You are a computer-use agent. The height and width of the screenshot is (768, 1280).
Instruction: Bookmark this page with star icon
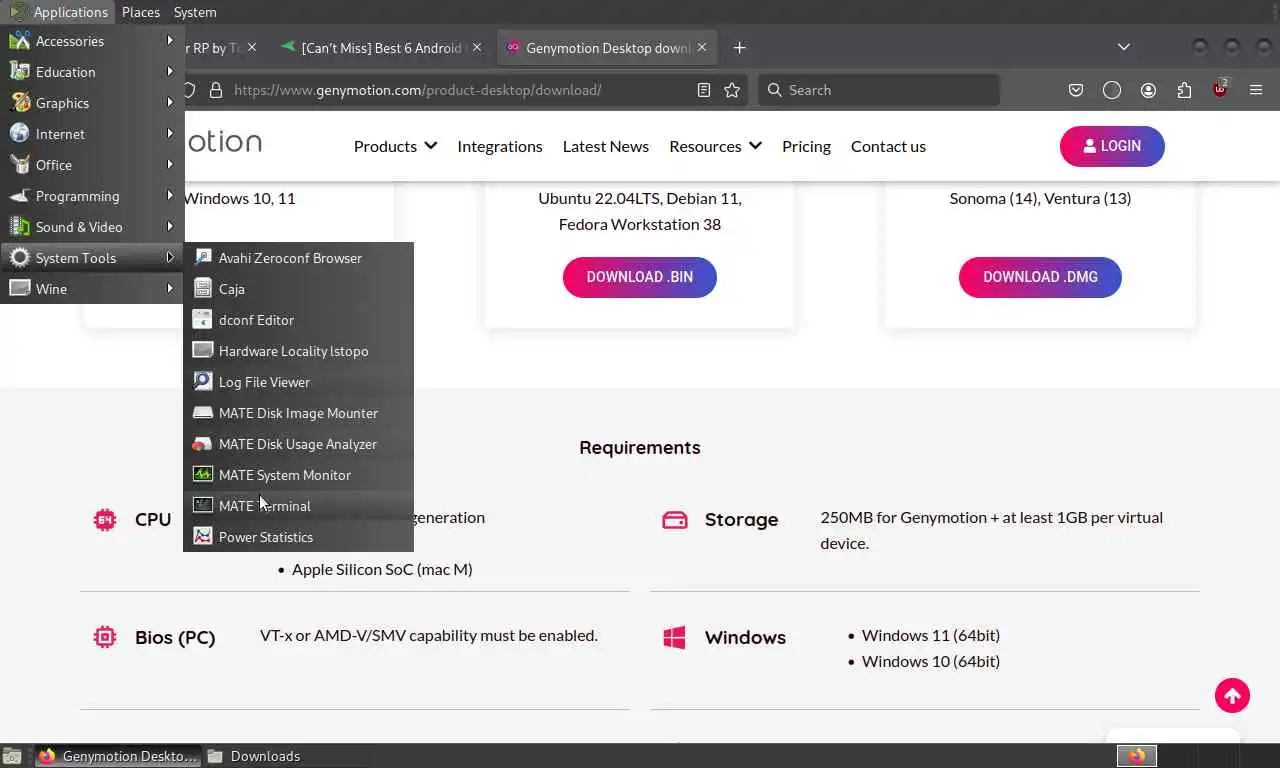click(732, 90)
